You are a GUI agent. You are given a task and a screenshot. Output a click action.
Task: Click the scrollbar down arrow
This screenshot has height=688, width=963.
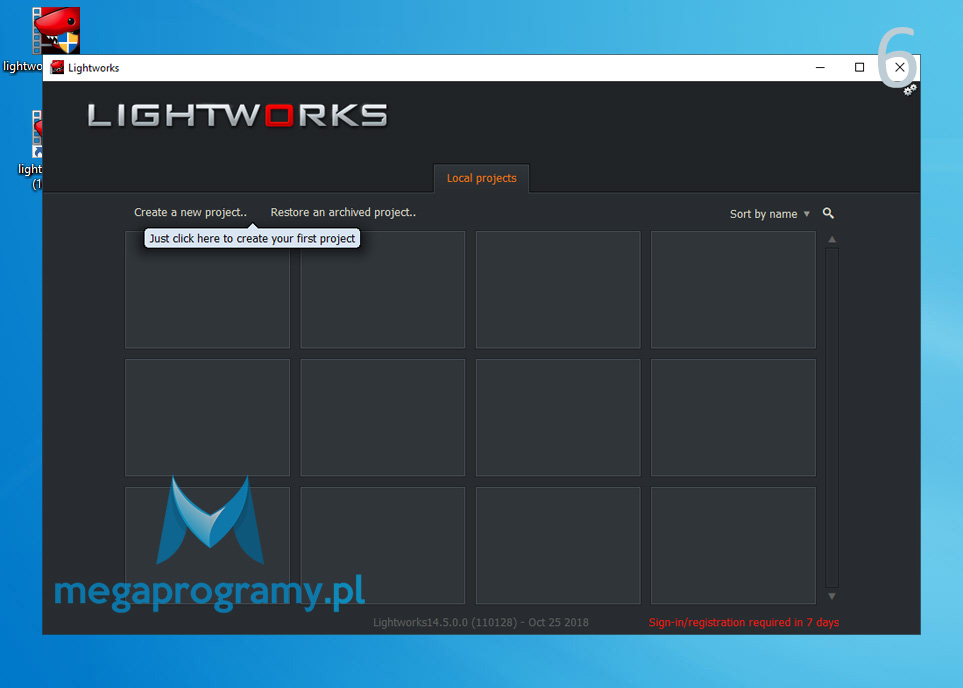832,596
